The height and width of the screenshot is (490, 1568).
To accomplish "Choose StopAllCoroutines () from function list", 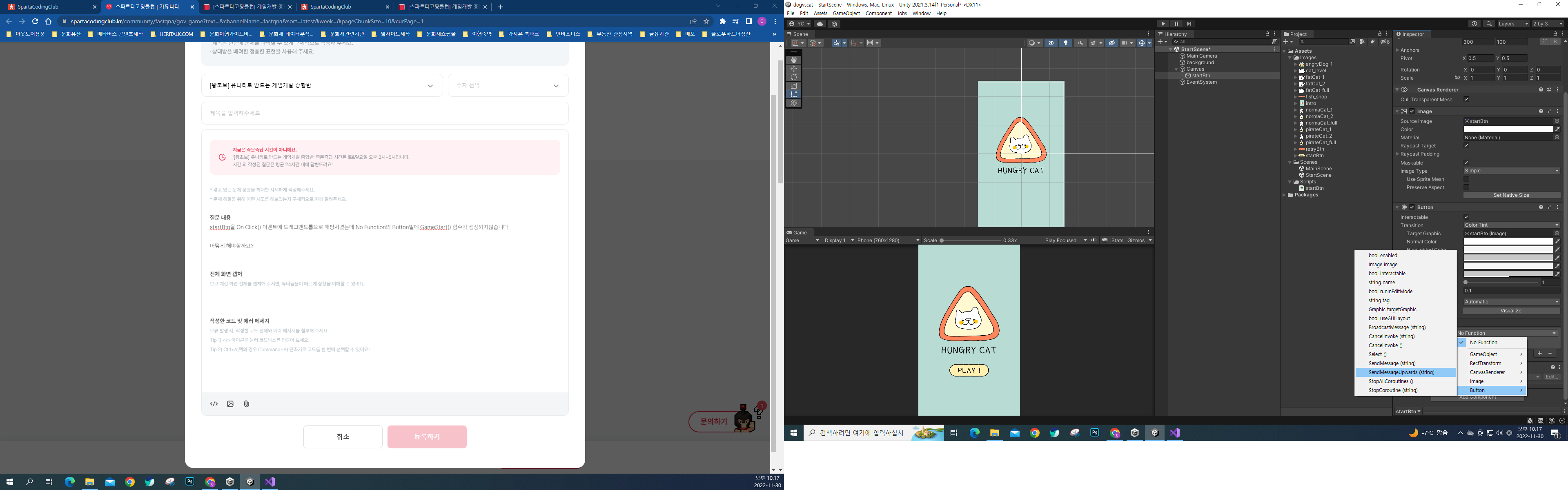I will pos(1405,382).
